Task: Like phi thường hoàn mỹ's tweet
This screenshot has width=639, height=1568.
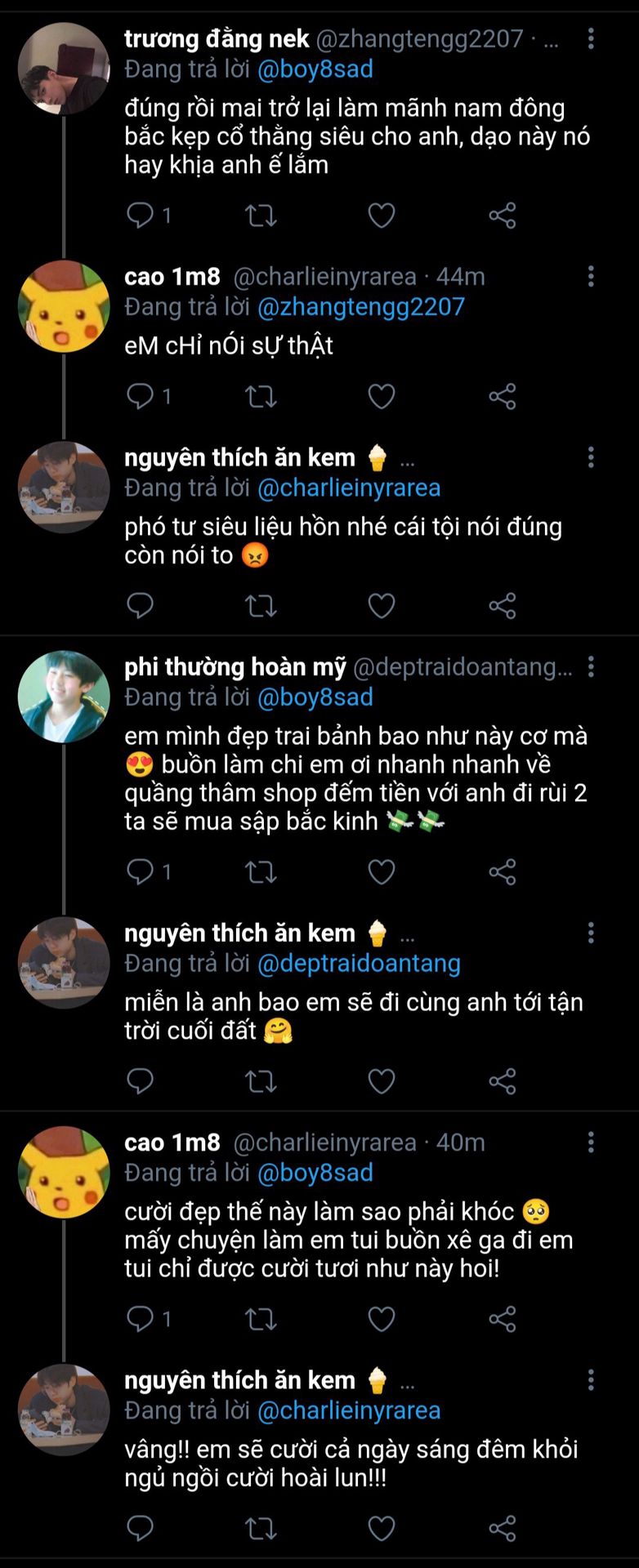Action: click(382, 872)
